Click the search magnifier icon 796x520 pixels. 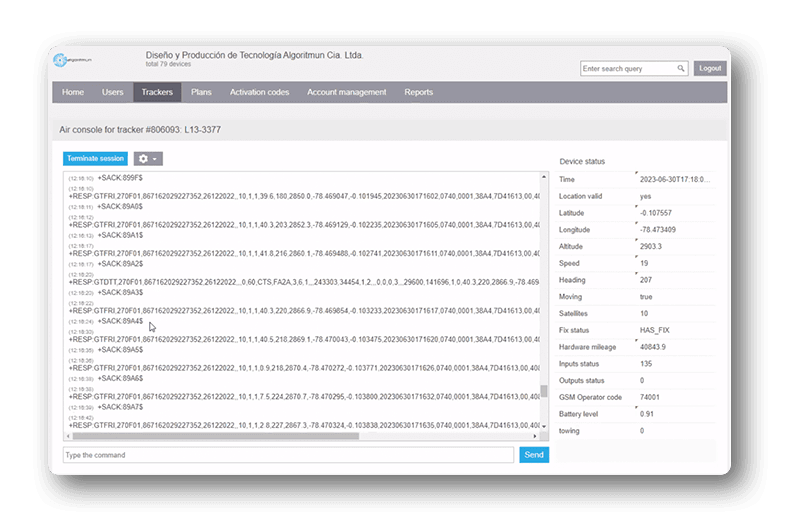681,68
